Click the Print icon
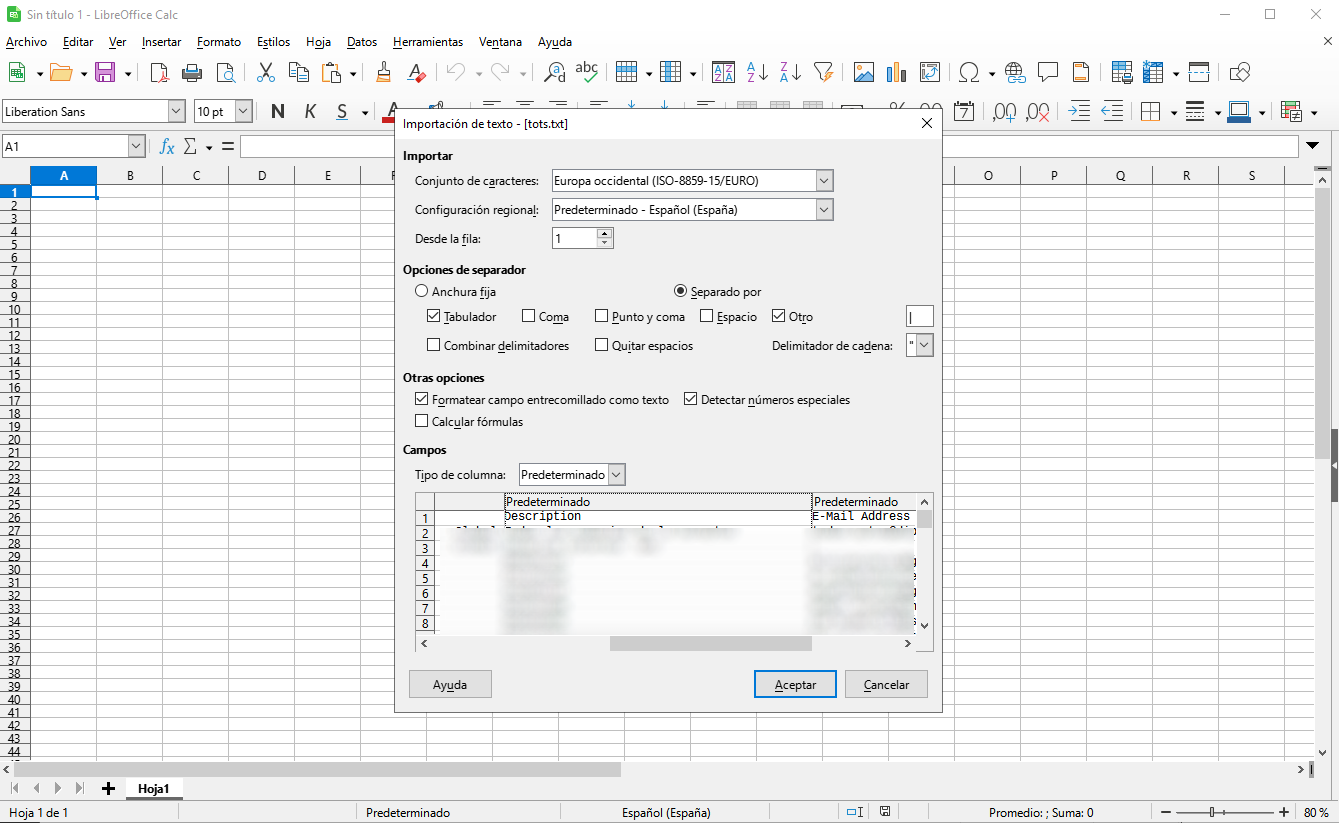This screenshot has width=1339, height=823. [192, 73]
